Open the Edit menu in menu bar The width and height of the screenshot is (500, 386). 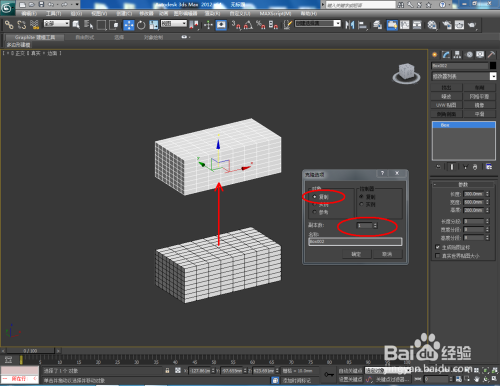[x=29, y=14]
